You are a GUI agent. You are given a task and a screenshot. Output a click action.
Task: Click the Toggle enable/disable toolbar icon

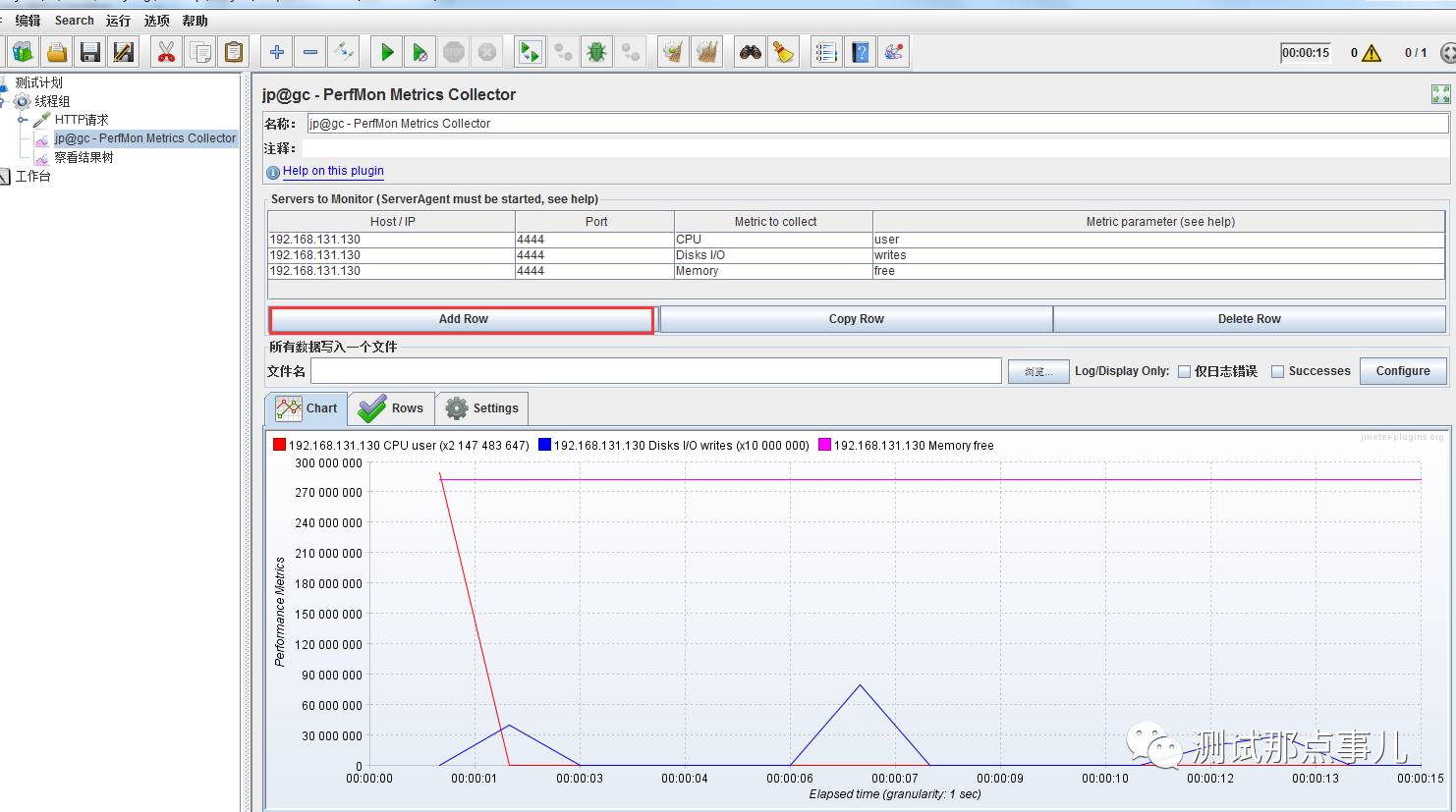click(344, 52)
